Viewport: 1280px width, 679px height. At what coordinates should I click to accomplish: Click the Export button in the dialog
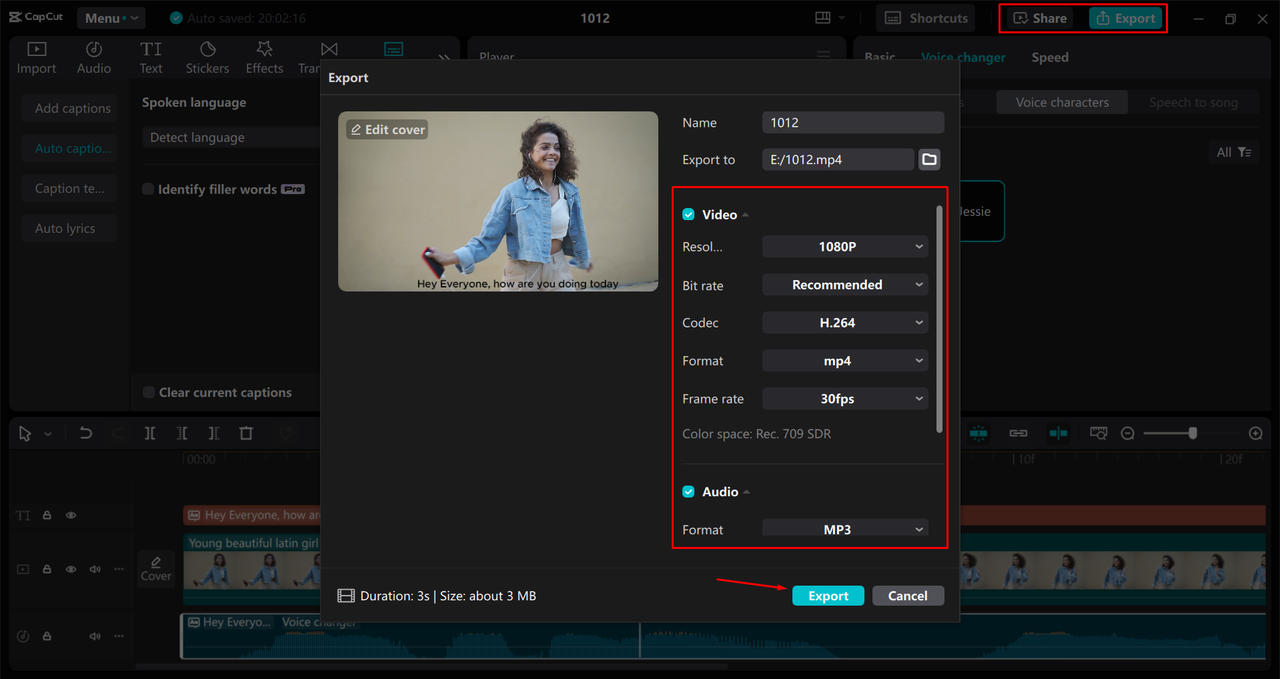828,596
